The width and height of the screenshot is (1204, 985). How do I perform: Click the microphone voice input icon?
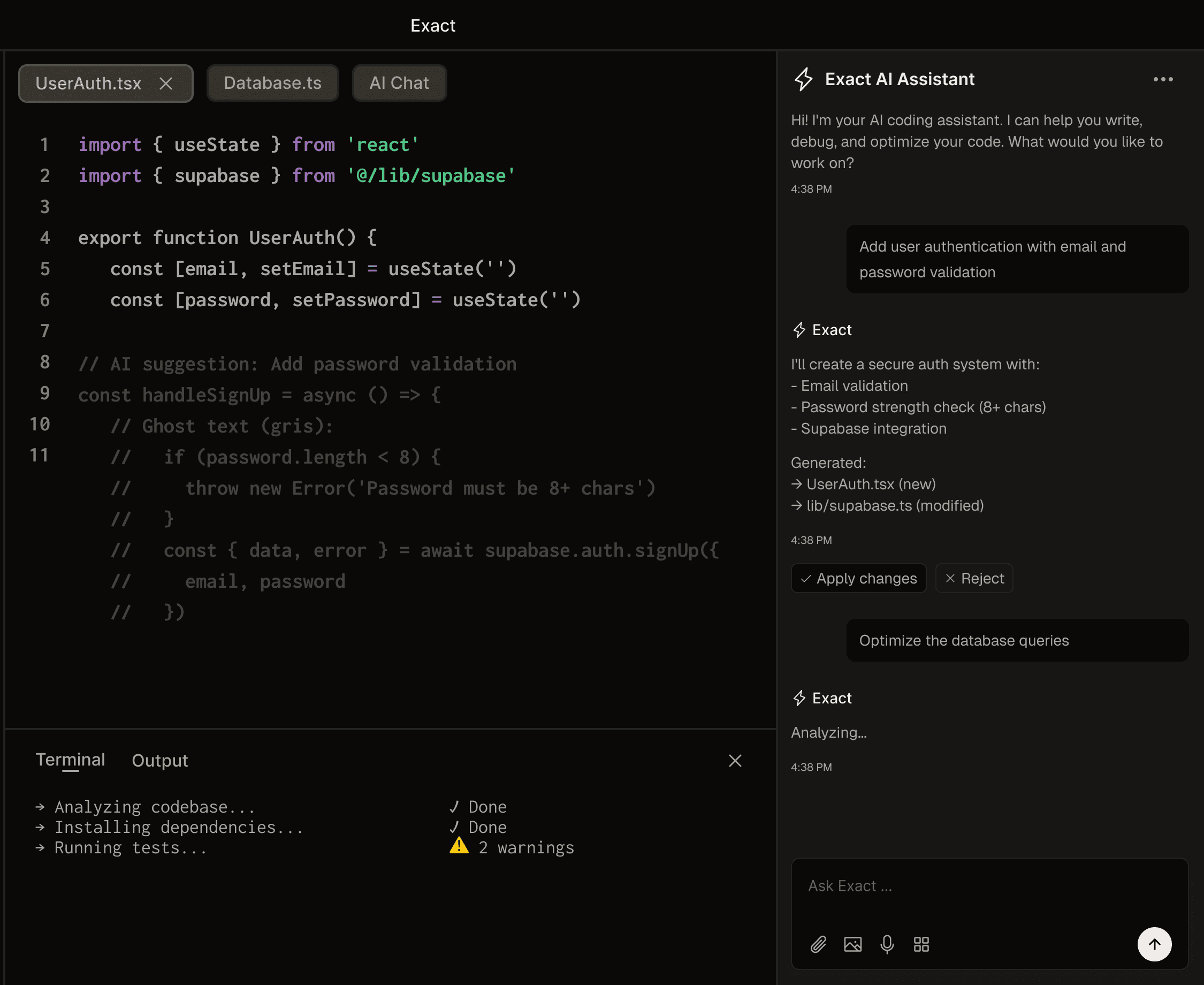887,944
